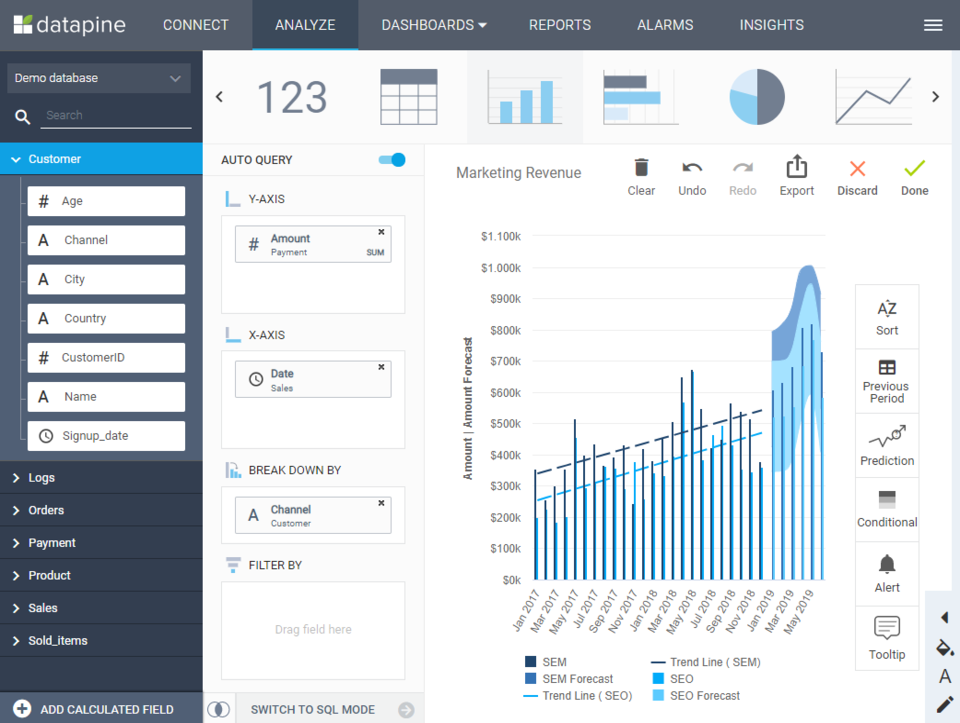Toggle the theme contrast switch
Screen dimensions: 960x723
tap(219, 709)
